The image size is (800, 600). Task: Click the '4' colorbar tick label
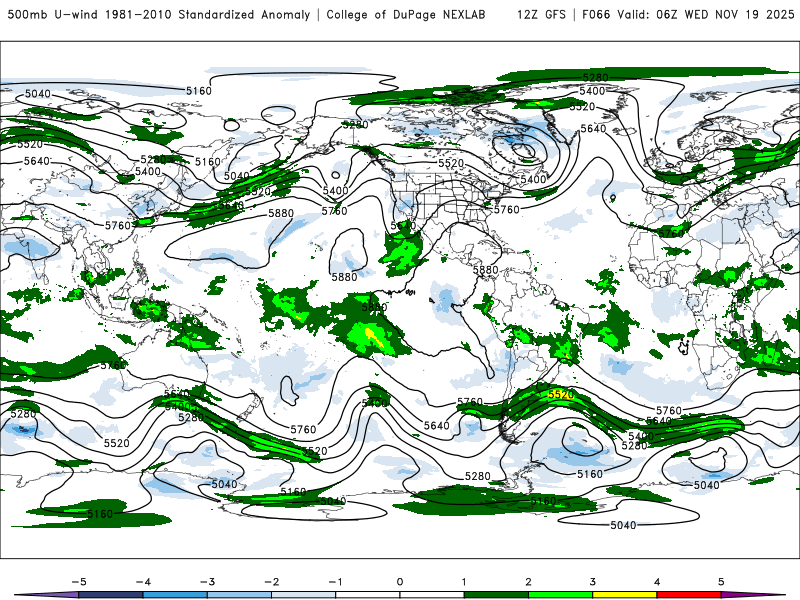point(657,582)
